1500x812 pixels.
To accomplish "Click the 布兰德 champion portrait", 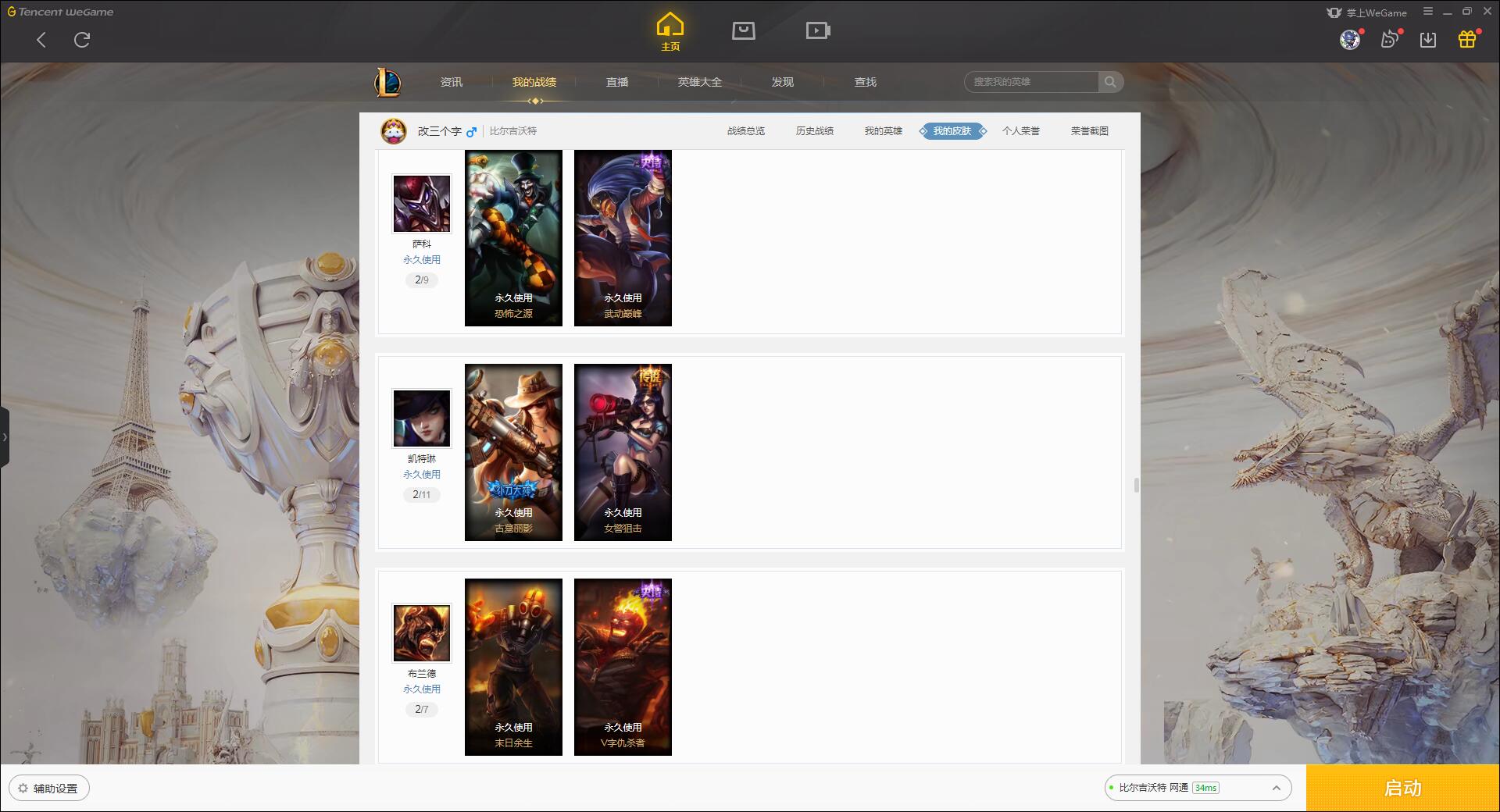I will (422, 633).
